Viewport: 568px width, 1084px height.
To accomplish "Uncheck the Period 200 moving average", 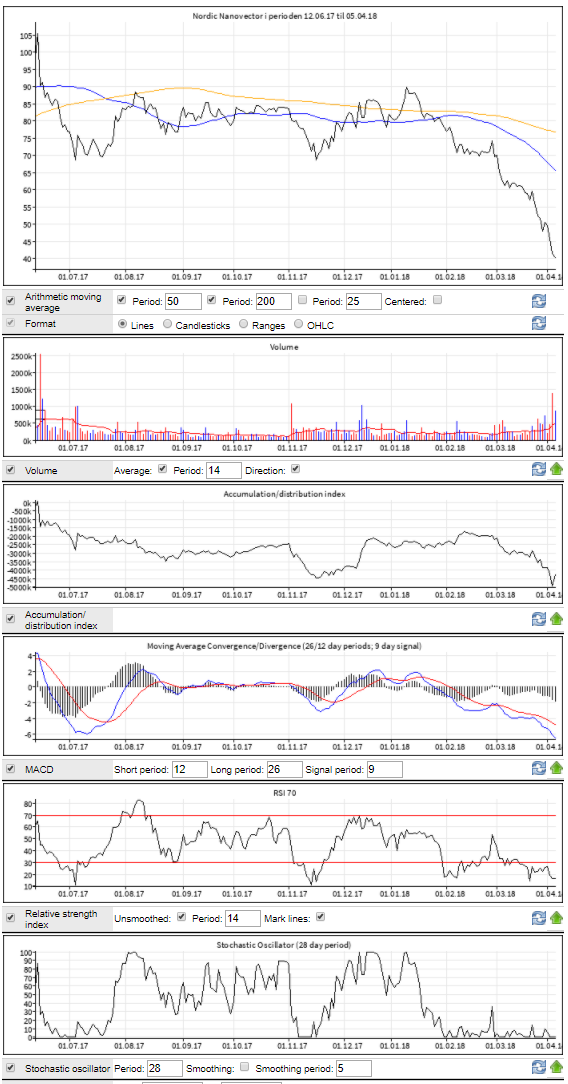I will click(x=212, y=301).
